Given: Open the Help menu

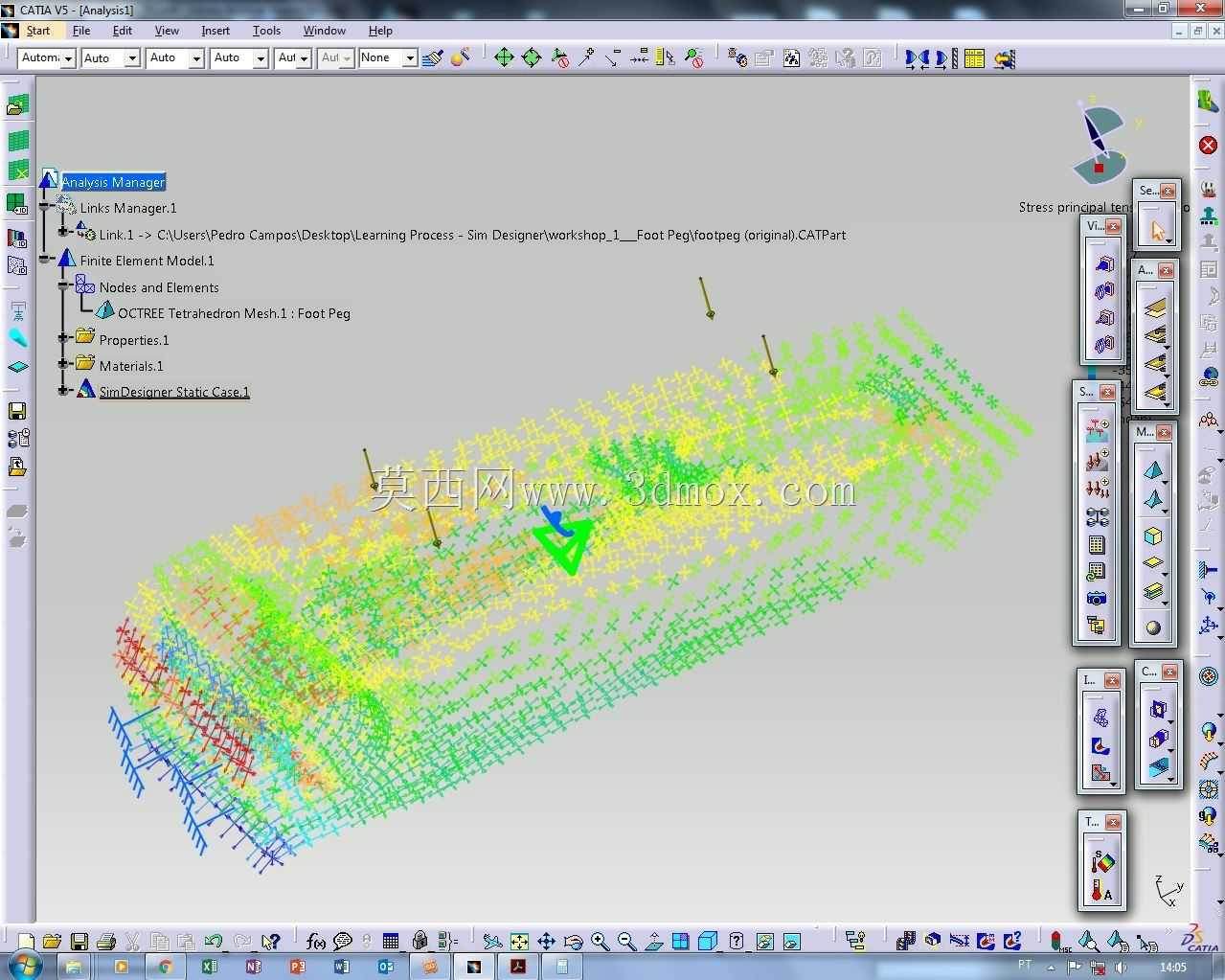Looking at the screenshot, I should point(380,31).
